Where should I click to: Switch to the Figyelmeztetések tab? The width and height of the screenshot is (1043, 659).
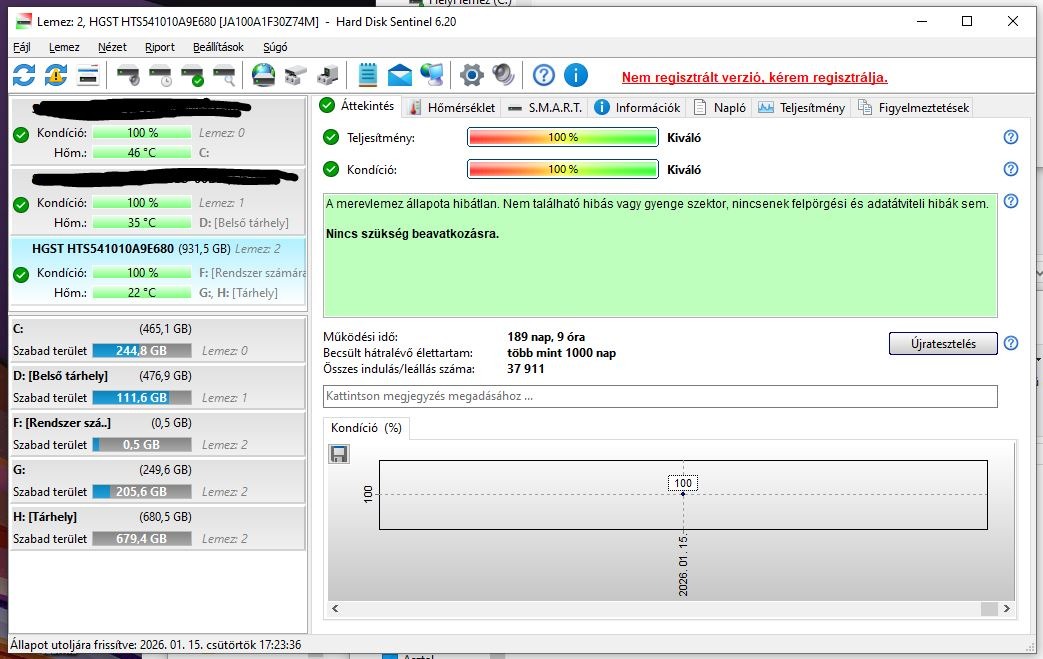(x=913, y=108)
